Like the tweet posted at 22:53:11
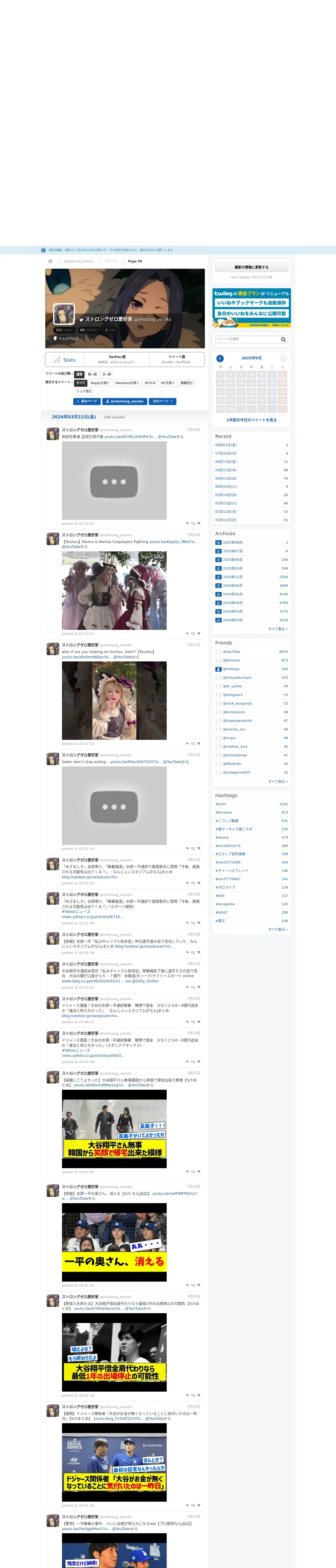 click(x=199, y=634)
